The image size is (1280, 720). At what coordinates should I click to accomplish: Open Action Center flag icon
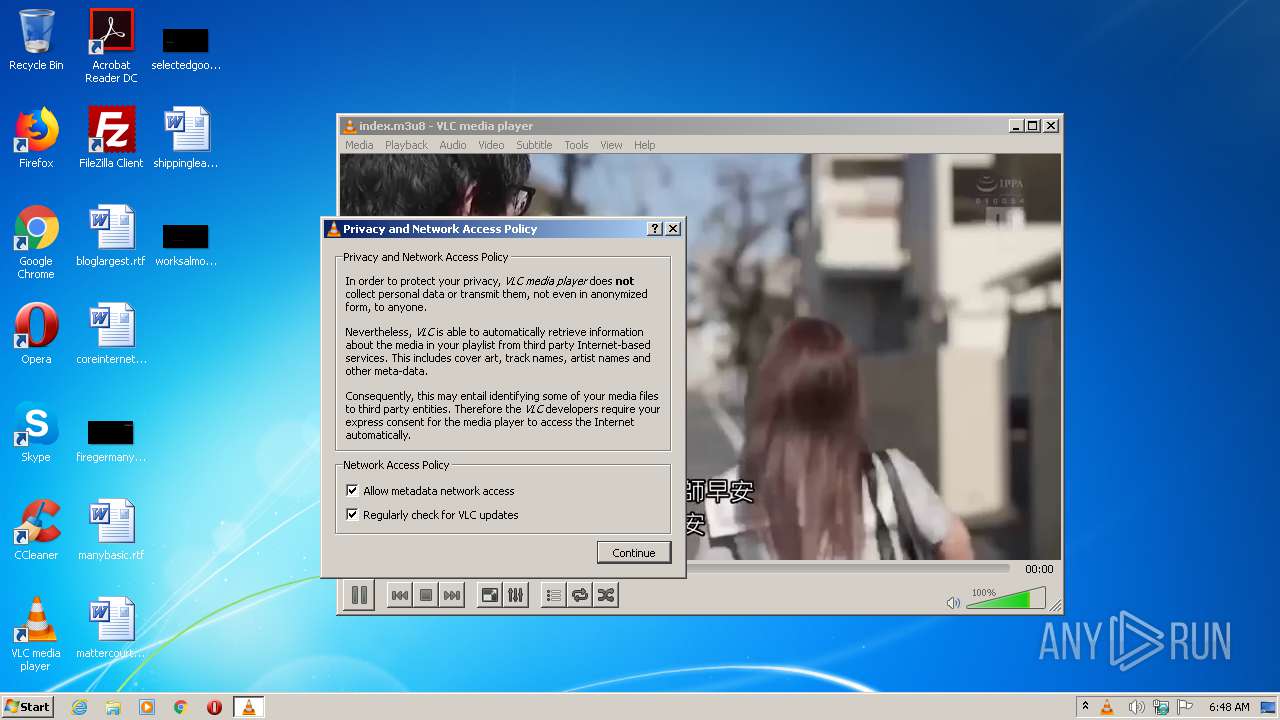click(1185, 707)
